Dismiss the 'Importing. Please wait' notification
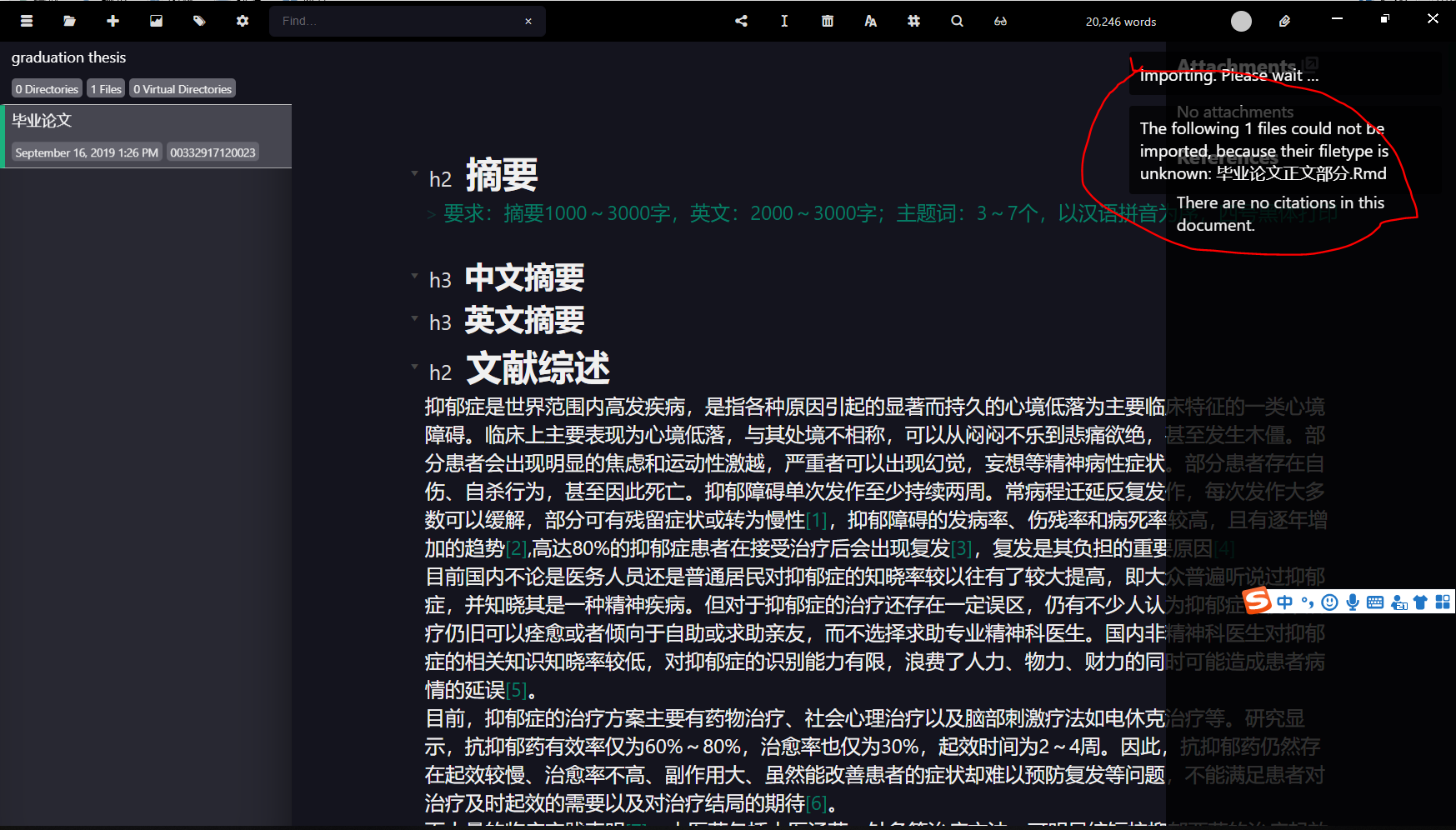Screen dimensions: 1456x830 [1285, 75]
